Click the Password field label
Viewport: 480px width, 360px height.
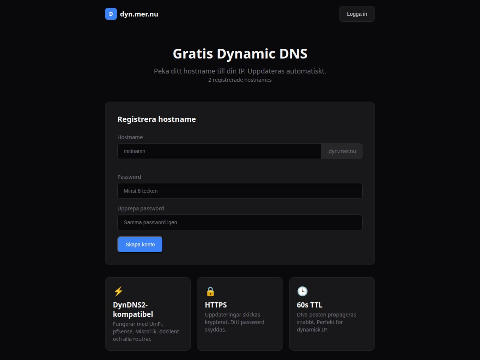click(129, 177)
